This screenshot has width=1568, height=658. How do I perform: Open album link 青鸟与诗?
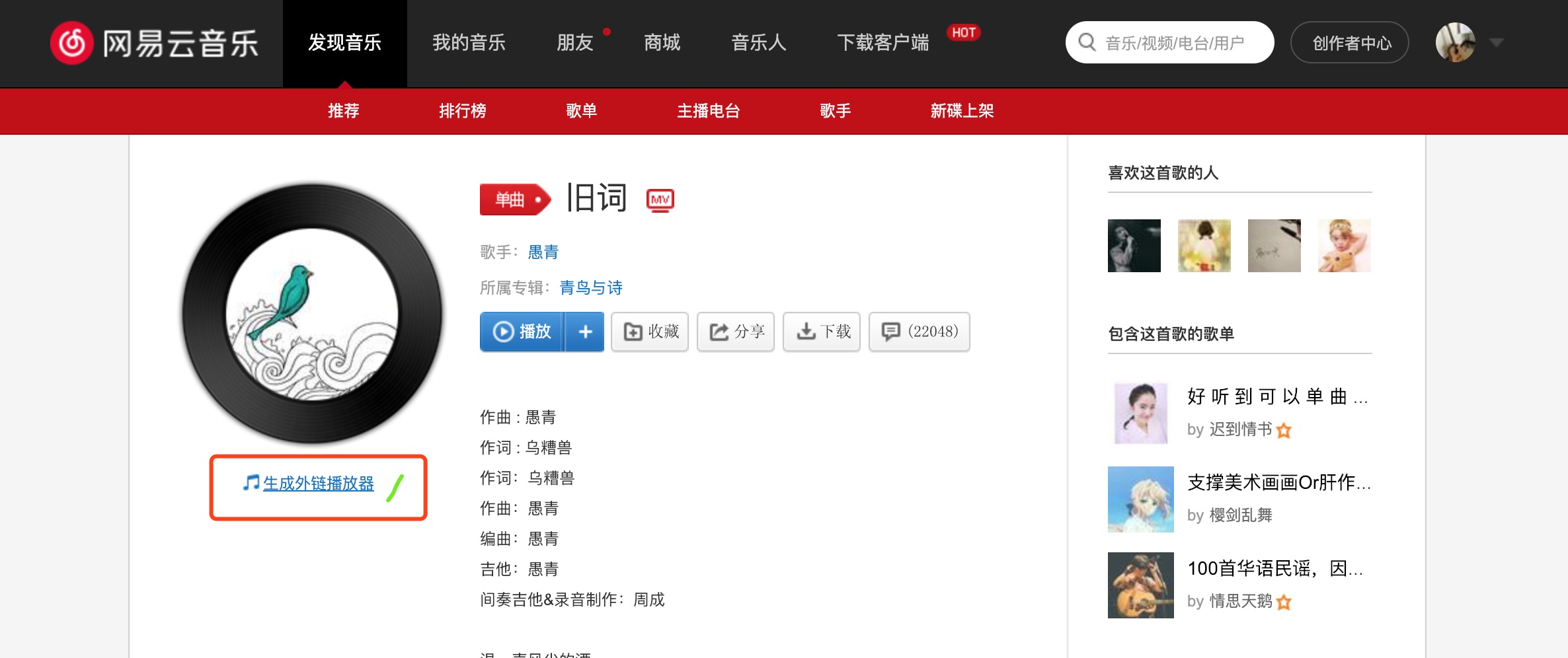(591, 288)
